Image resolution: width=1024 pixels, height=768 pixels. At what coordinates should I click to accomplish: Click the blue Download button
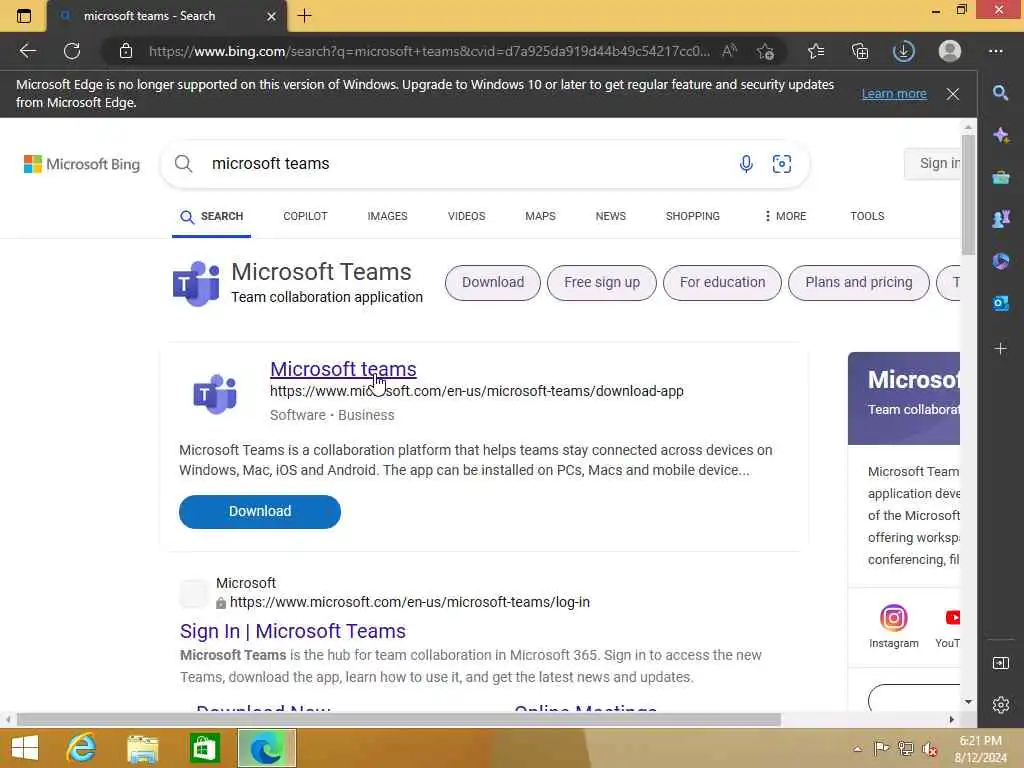(x=260, y=511)
